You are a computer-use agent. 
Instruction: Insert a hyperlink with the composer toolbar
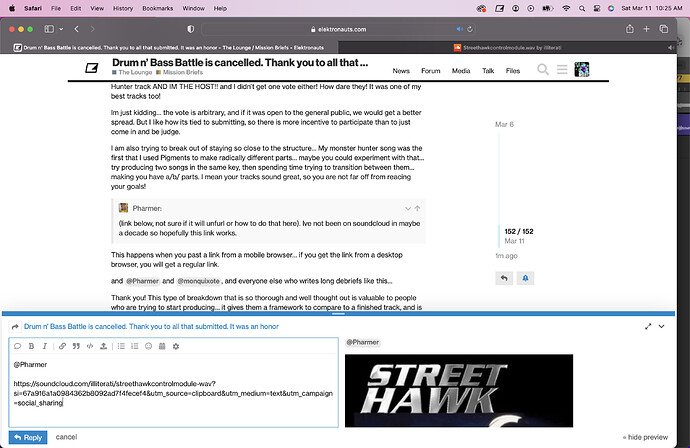point(62,346)
